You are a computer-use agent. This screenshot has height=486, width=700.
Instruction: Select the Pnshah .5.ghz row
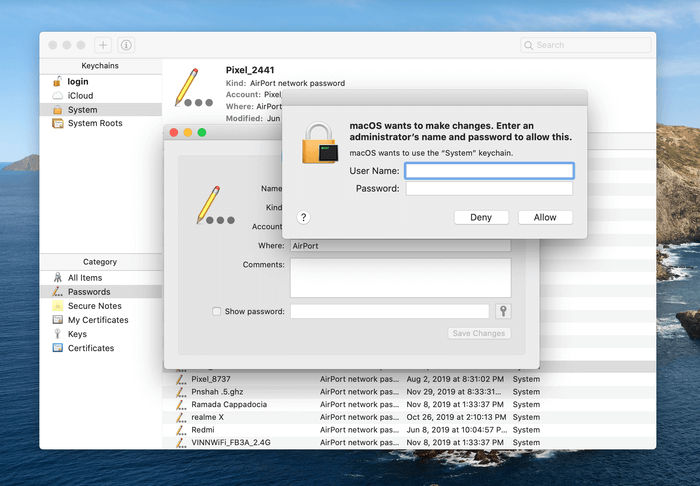click(409, 392)
